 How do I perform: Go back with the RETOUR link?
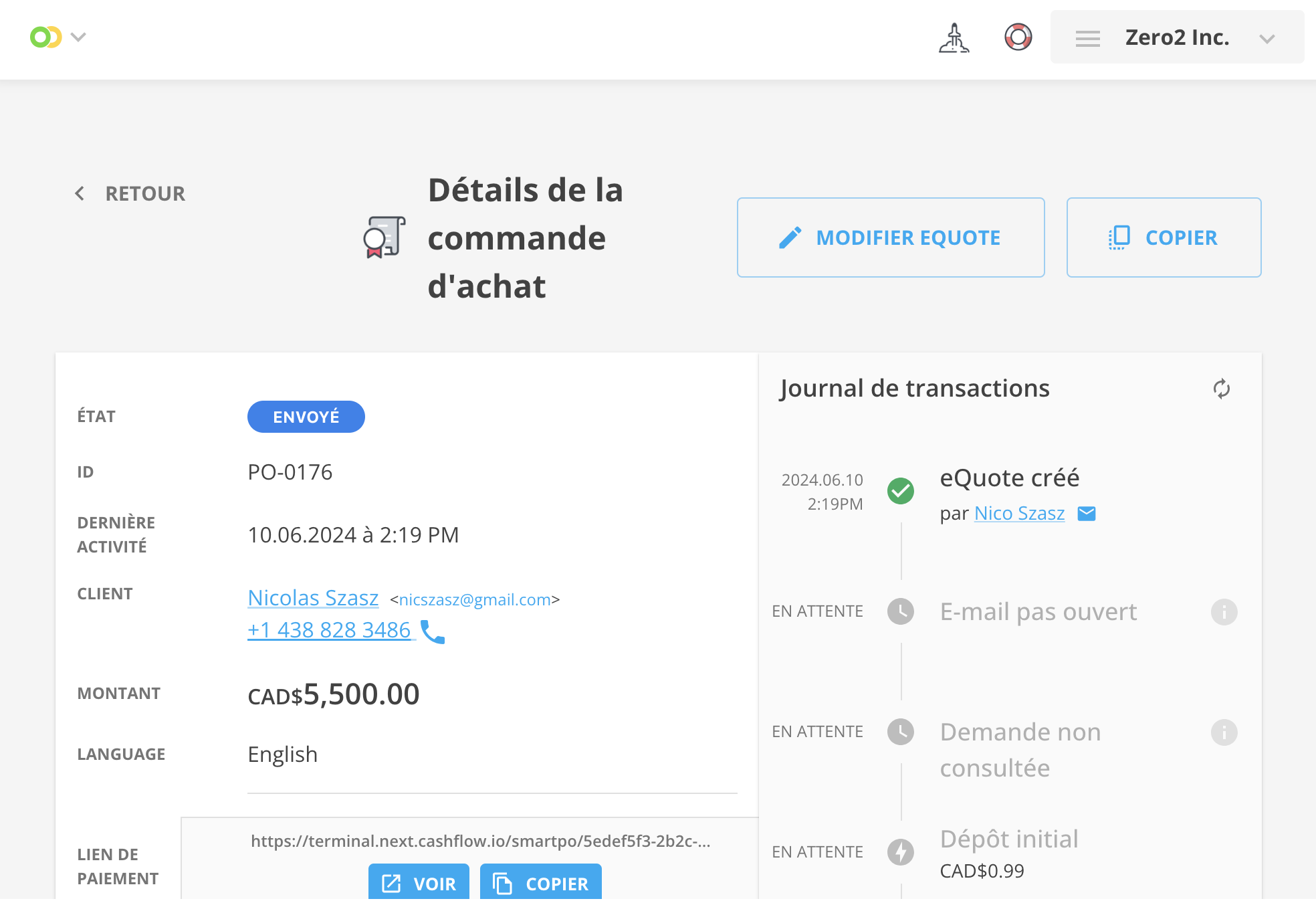pyautogui.click(x=145, y=194)
